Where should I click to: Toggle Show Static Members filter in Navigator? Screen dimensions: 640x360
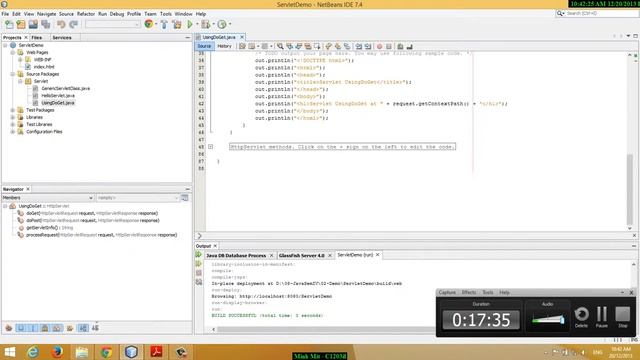coord(33,328)
